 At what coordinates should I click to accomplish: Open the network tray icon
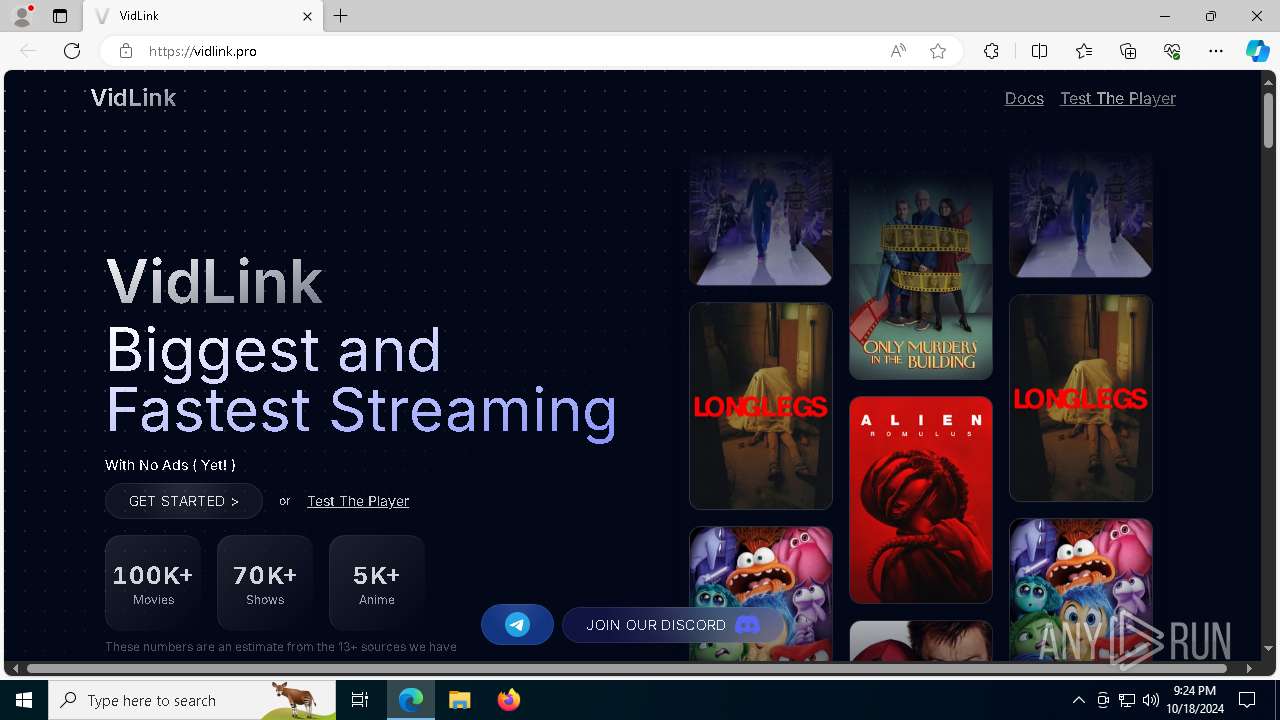1127,700
